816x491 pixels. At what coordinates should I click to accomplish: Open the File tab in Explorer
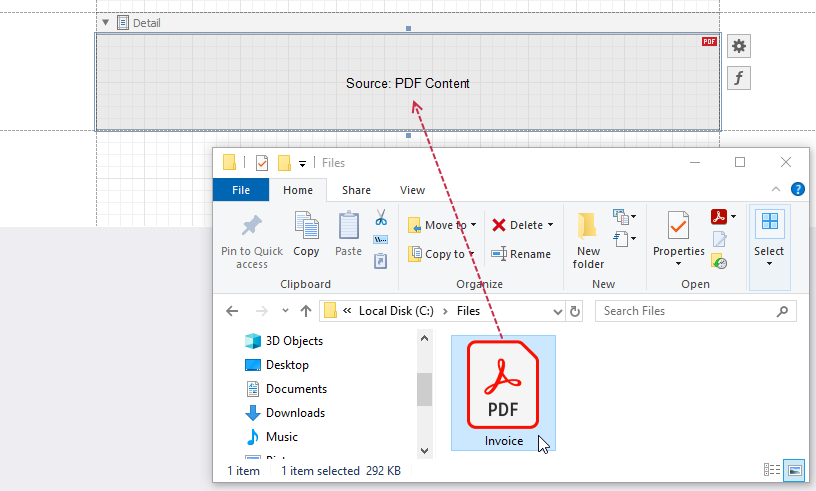[x=241, y=190]
